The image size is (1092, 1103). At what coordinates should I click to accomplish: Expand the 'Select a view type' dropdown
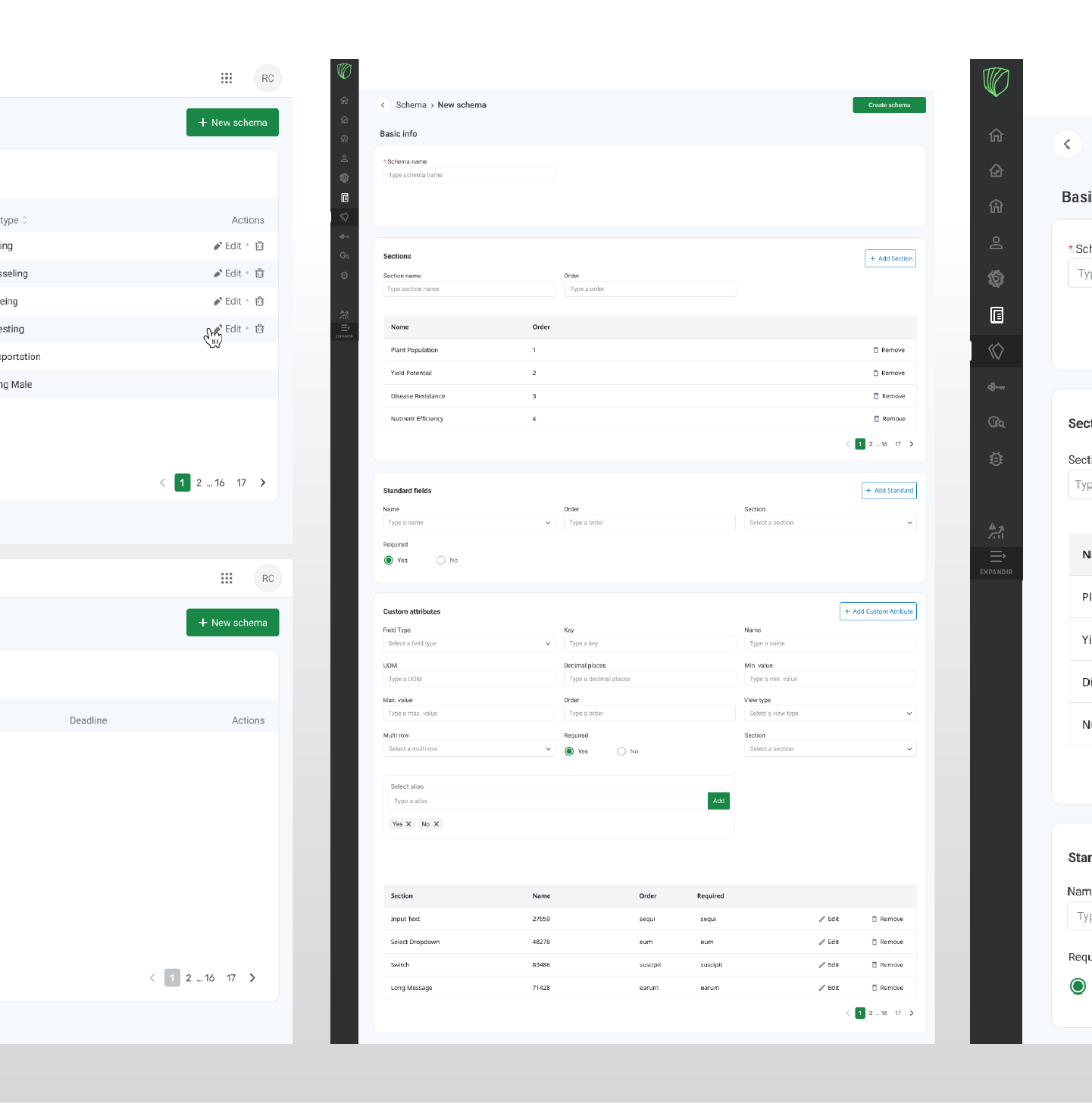(x=830, y=714)
